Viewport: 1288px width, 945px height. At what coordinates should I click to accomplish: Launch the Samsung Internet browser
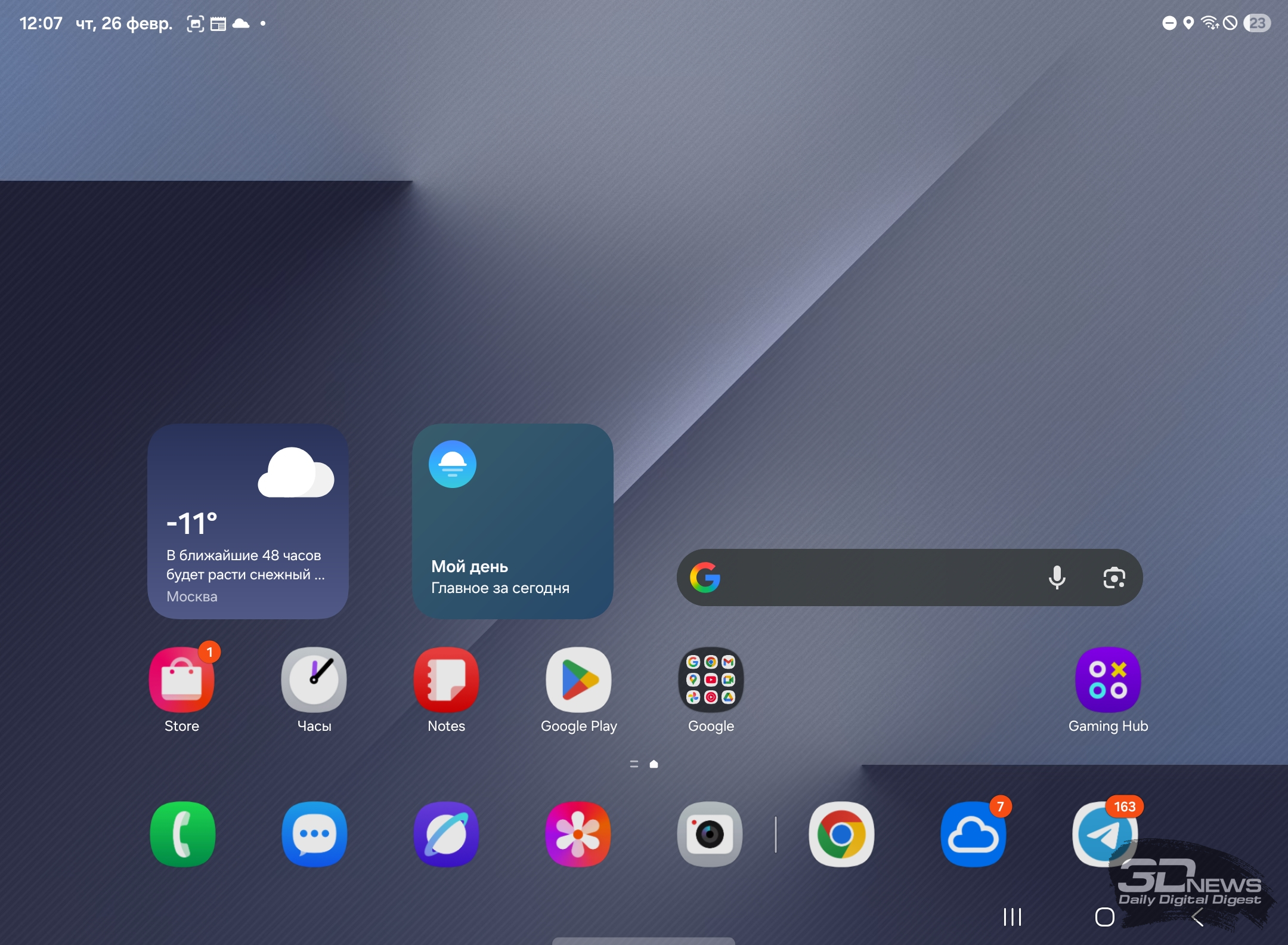(x=447, y=834)
